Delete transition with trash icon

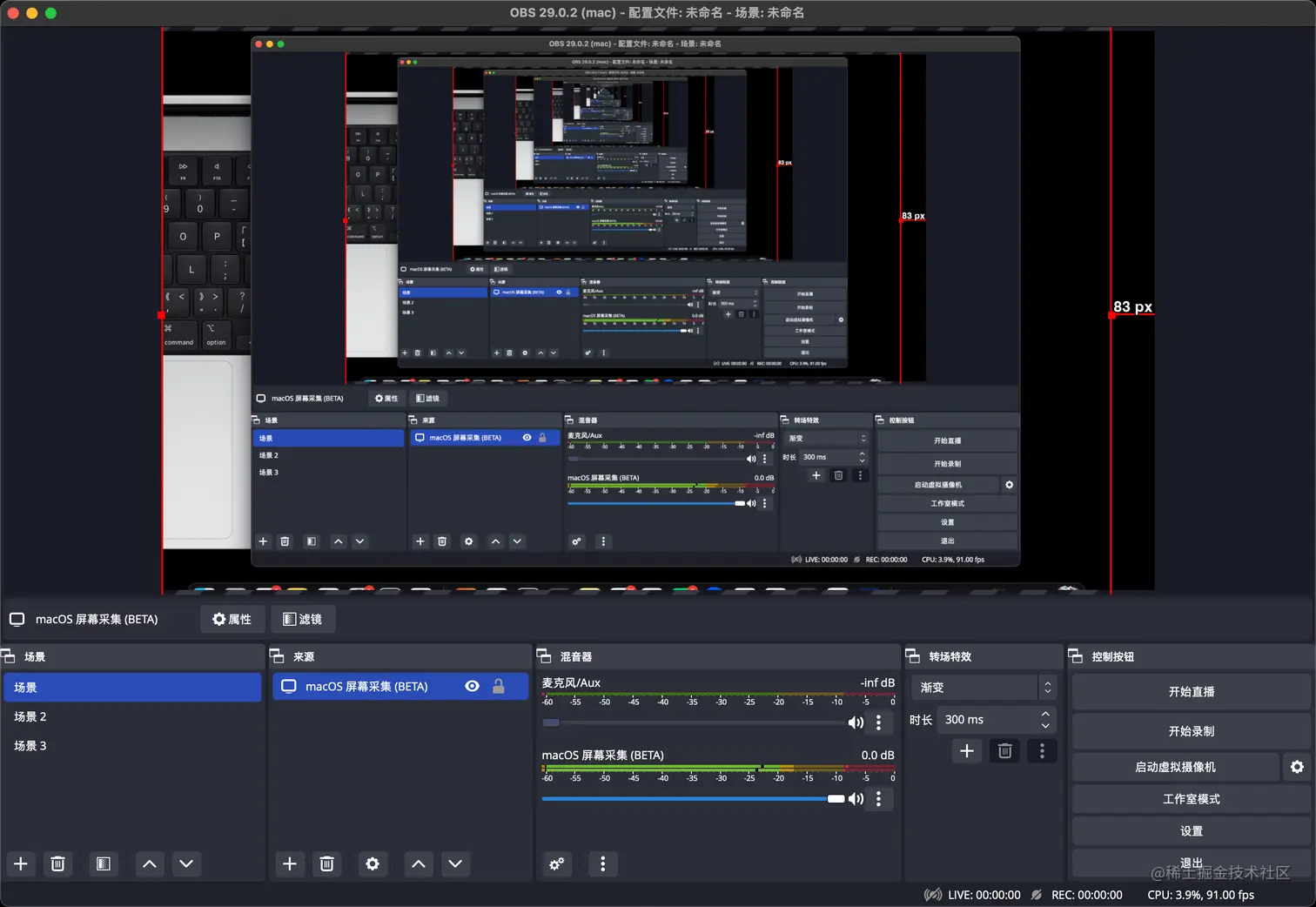coord(1004,750)
